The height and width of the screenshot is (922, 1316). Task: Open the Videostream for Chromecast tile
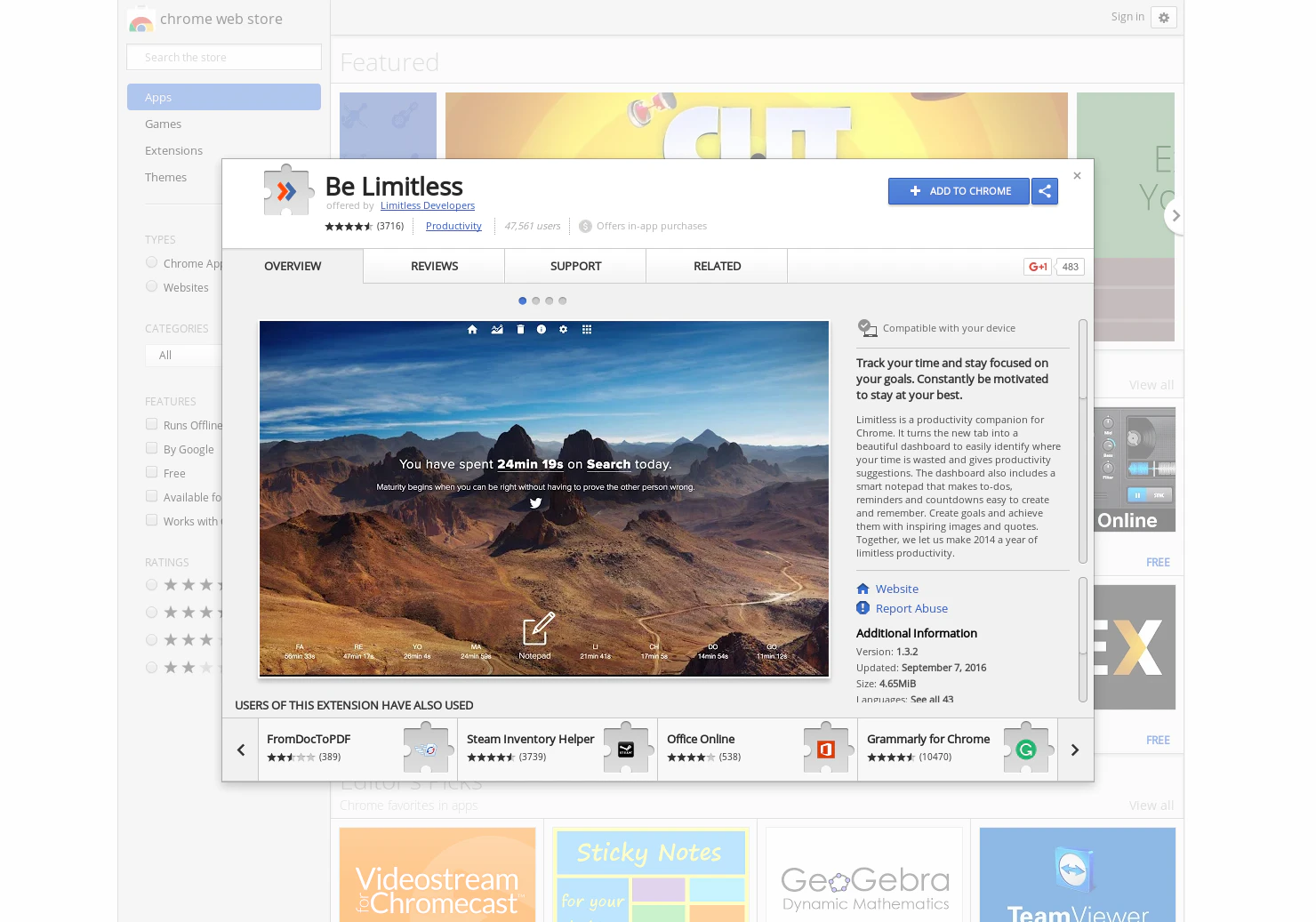pyautogui.click(x=437, y=875)
